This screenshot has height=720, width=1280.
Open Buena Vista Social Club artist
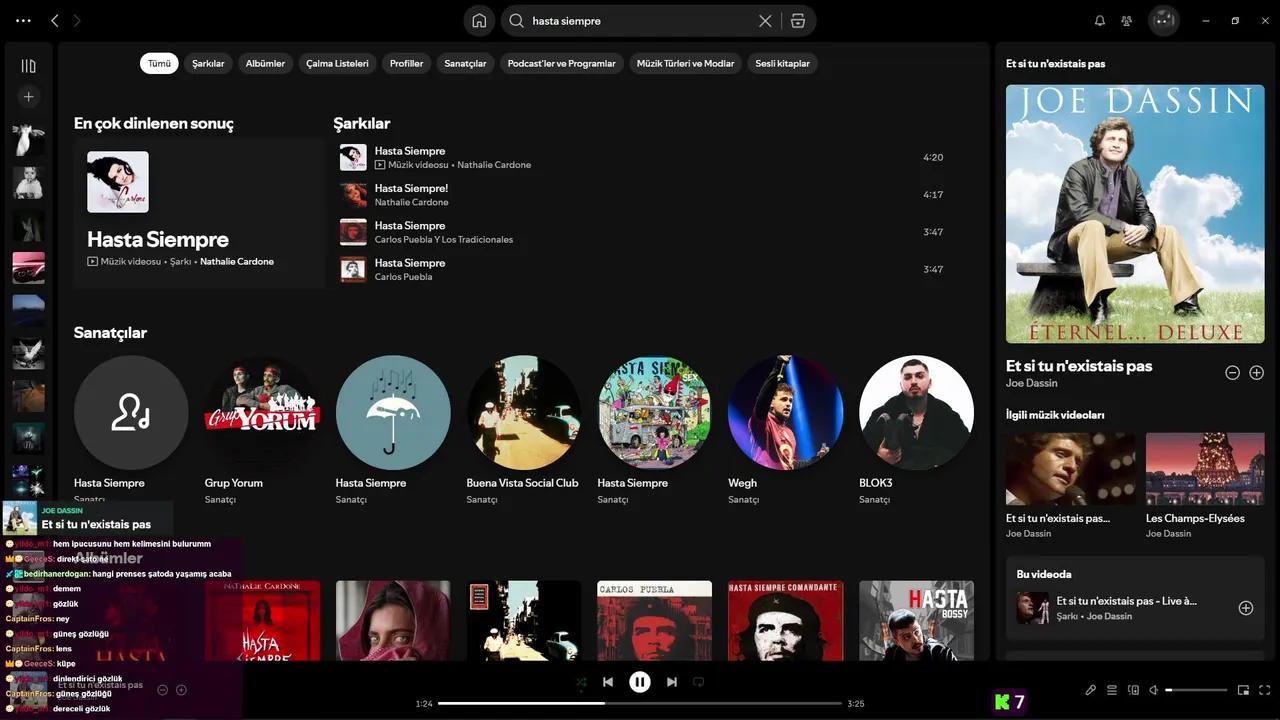click(523, 430)
